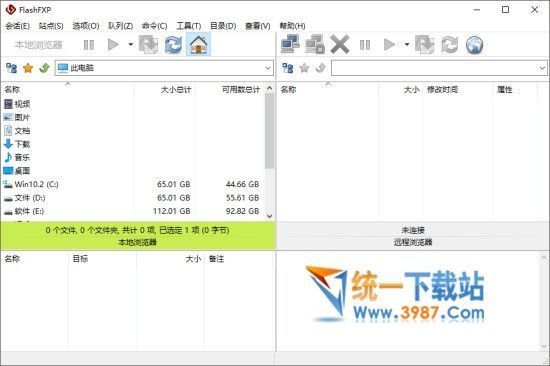The height and width of the screenshot is (366, 550).
Task: Open dropdown arrow beside local play button
Action: click(130, 45)
